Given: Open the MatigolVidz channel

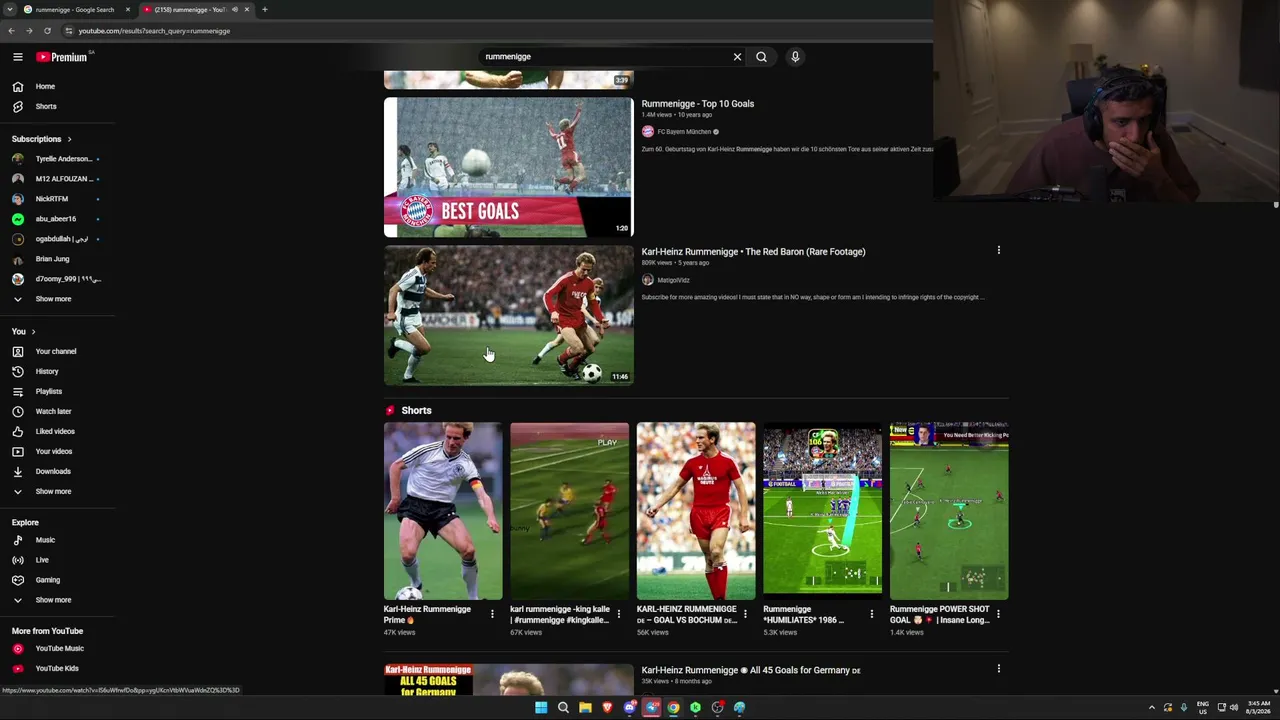Looking at the screenshot, I should click(673, 280).
